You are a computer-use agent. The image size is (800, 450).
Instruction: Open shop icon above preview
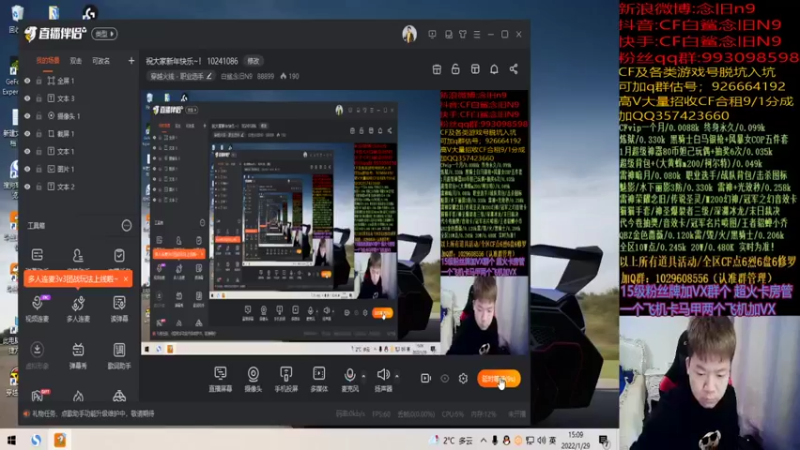tap(437, 69)
